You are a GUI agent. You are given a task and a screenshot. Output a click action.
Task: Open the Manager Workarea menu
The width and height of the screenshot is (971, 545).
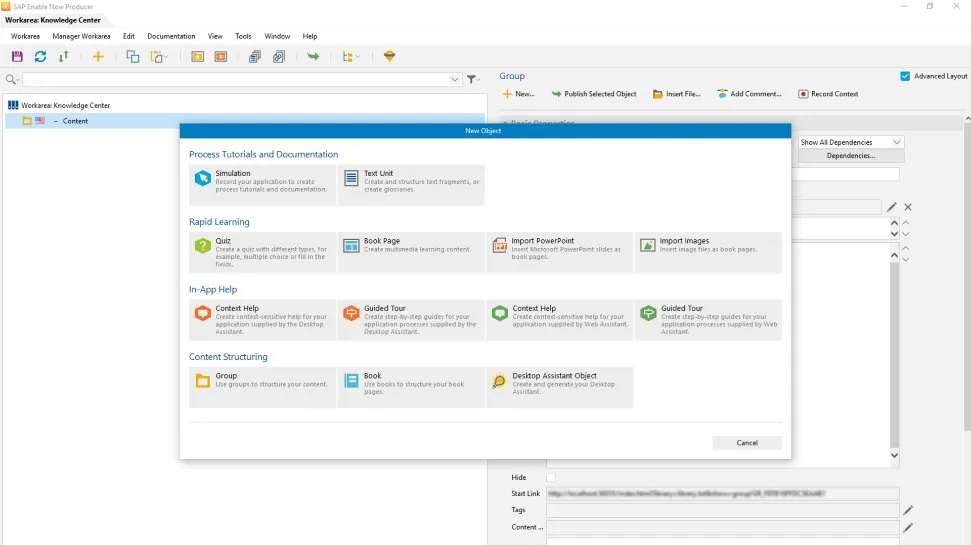81,36
